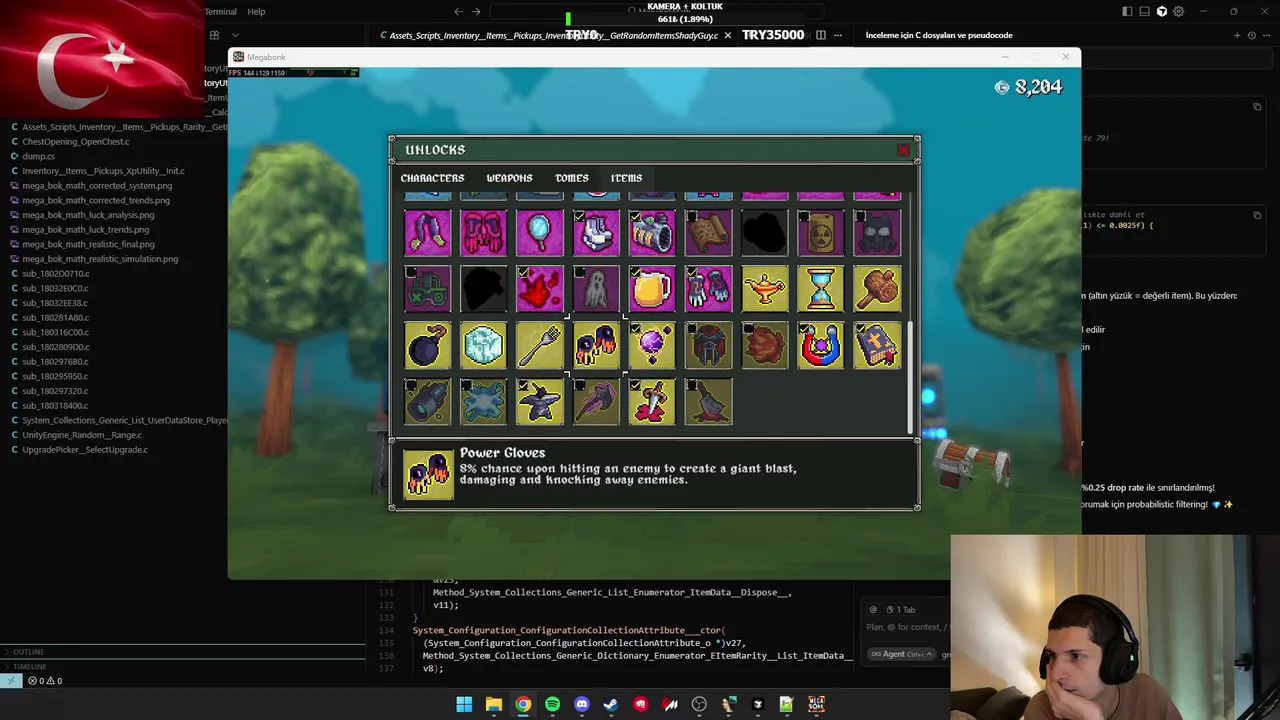This screenshot has height=720, width=1280.
Task: Open Steam from the taskbar
Action: coord(611,705)
